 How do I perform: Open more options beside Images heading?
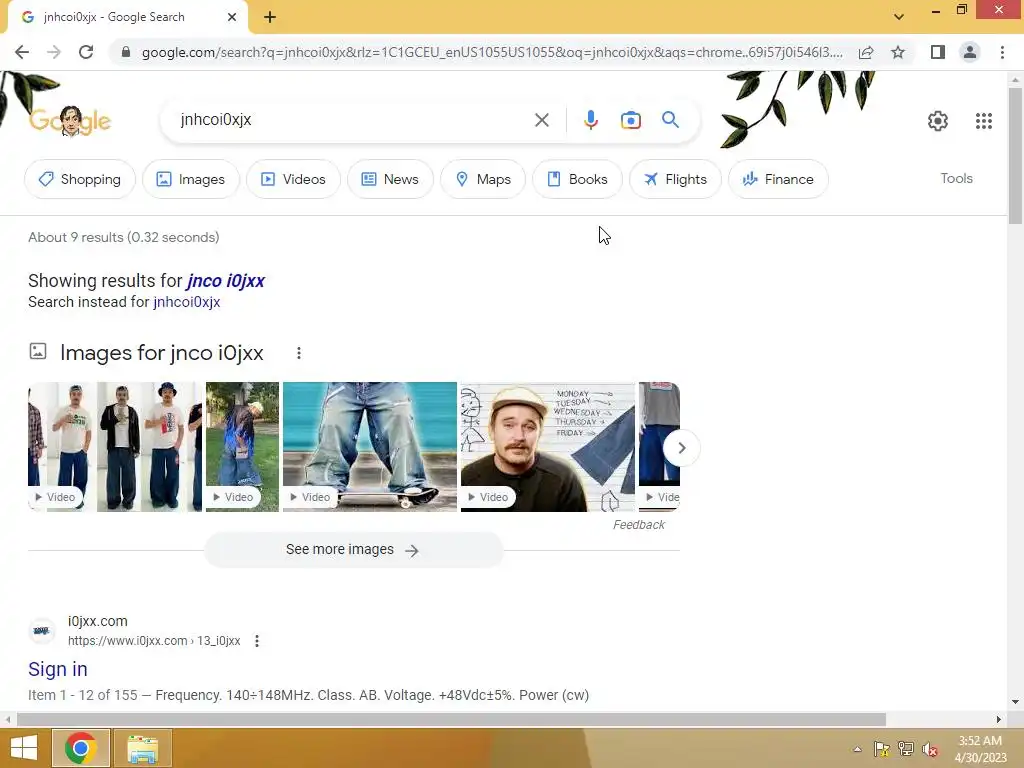click(x=298, y=353)
